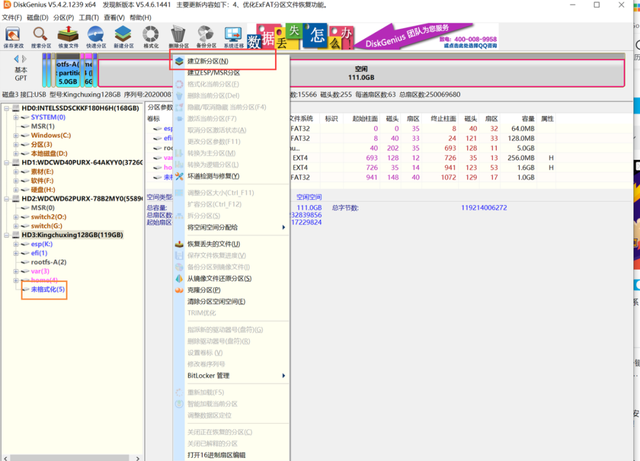Open the 分区(P) menu
Viewport: 640px width, 461px height.
tap(63, 18)
